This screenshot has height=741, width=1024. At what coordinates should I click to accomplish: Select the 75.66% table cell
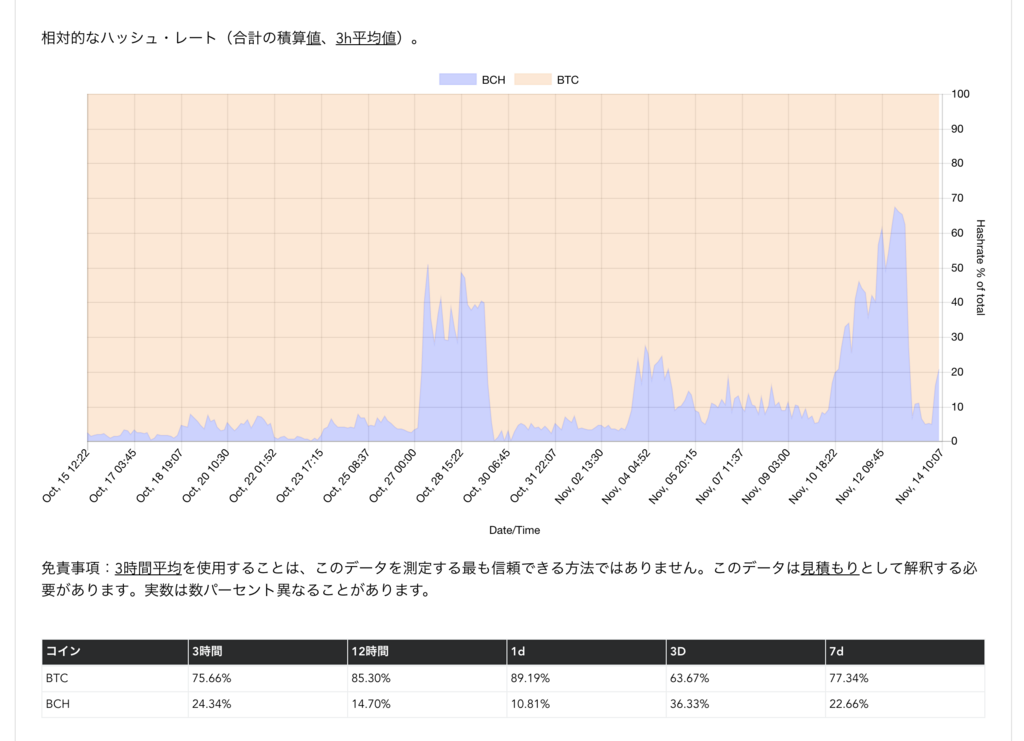tap(268, 678)
